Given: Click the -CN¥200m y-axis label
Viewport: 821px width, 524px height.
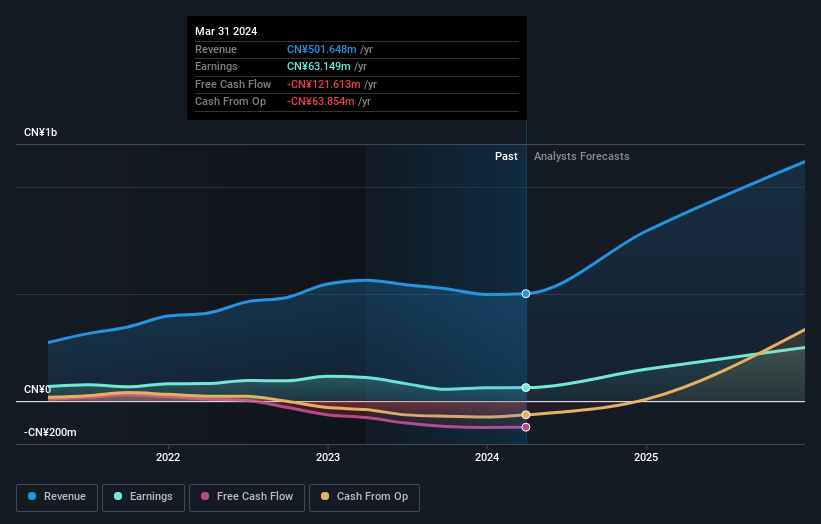Looking at the screenshot, I should pyautogui.click(x=50, y=432).
